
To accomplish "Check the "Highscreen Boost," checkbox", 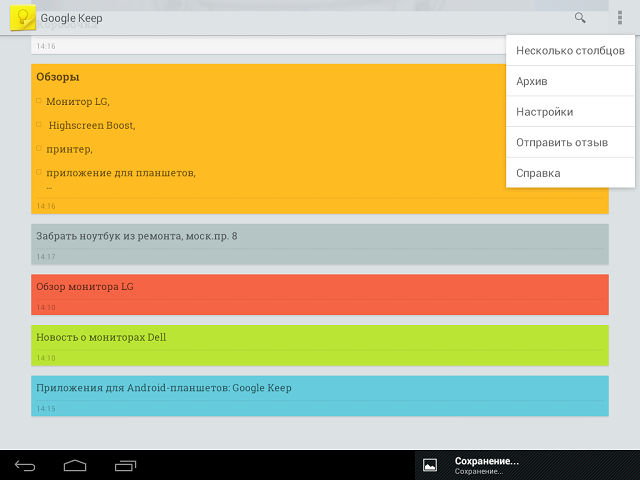I will point(39,124).
